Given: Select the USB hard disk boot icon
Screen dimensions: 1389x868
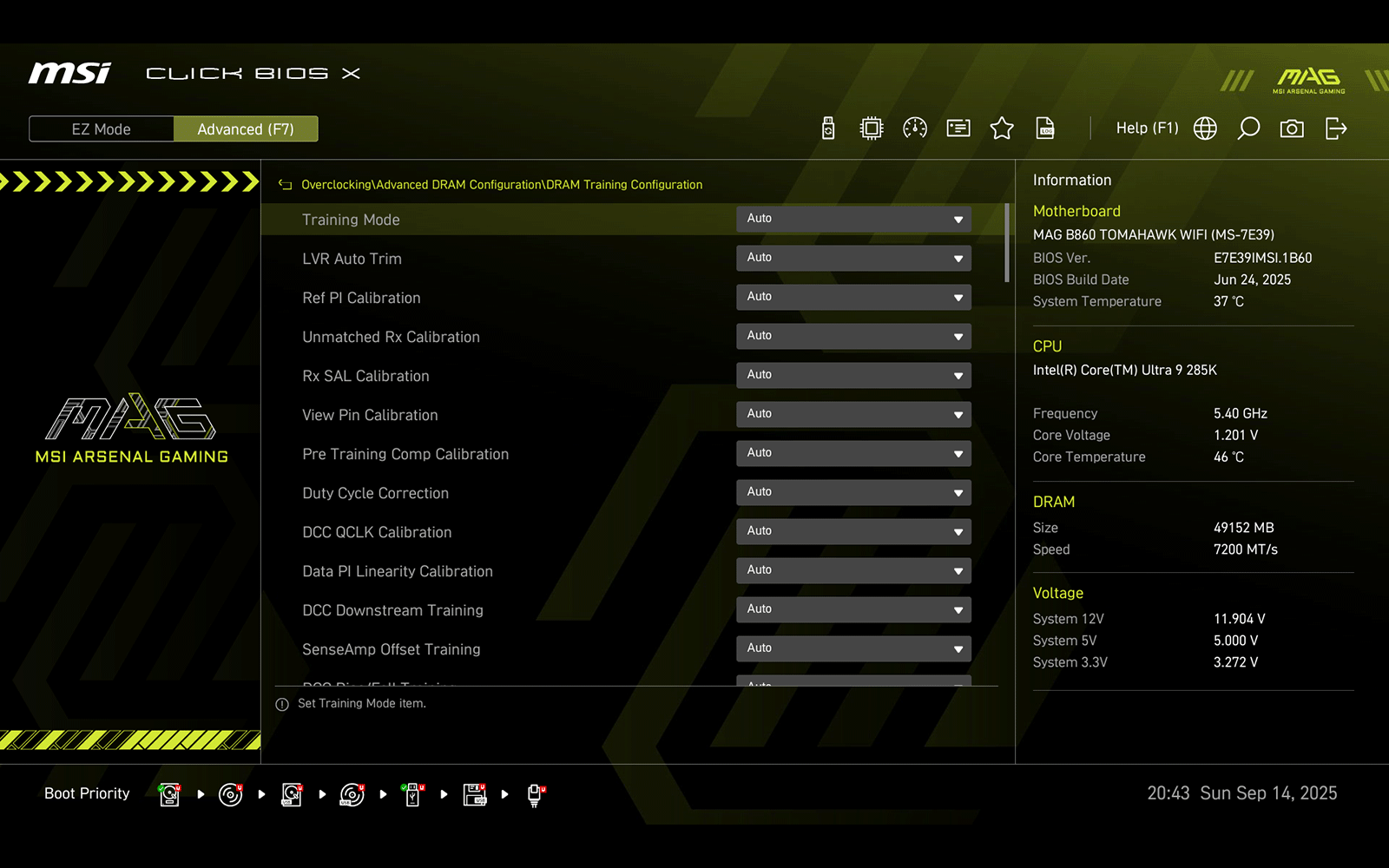Looking at the screenshot, I should tap(293, 794).
